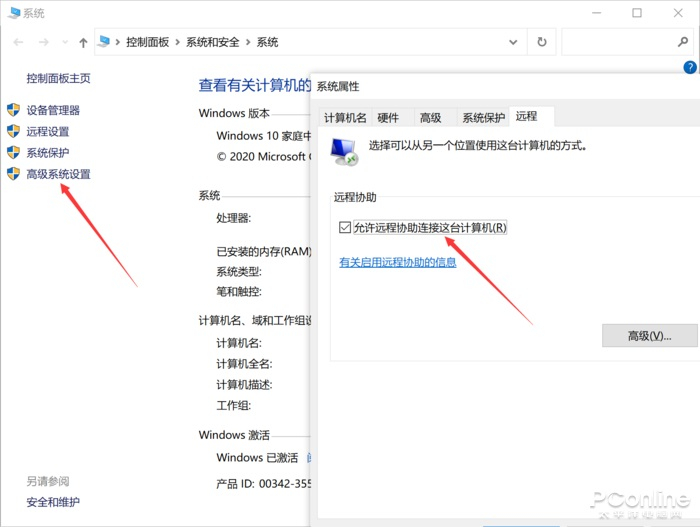Click the shield icon beside 远程设置
This screenshot has height=527, width=700.
[x=13, y=131]
